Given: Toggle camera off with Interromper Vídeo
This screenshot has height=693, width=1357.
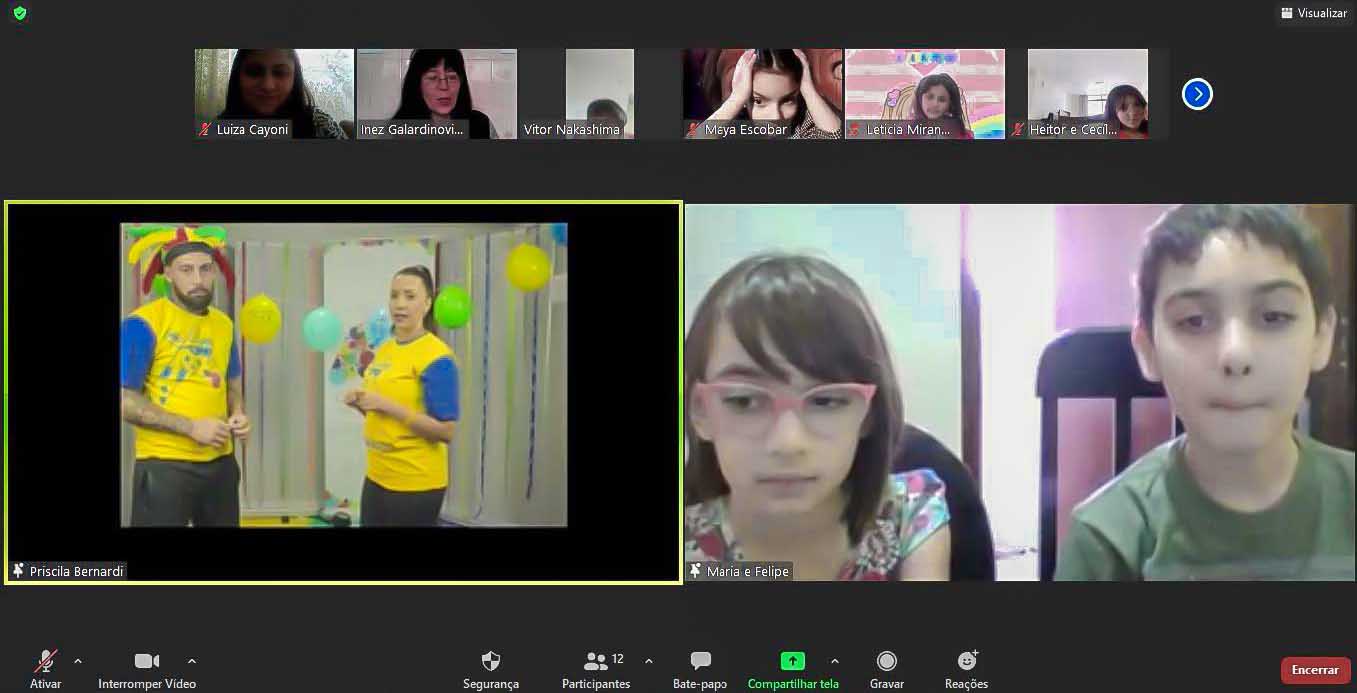Looking at the screenshot, I should pos(147,669).
